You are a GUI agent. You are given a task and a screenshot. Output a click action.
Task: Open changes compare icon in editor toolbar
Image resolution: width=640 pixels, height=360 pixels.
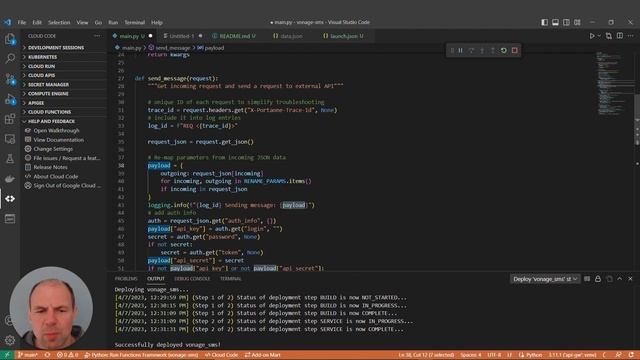tap(609, 36)
